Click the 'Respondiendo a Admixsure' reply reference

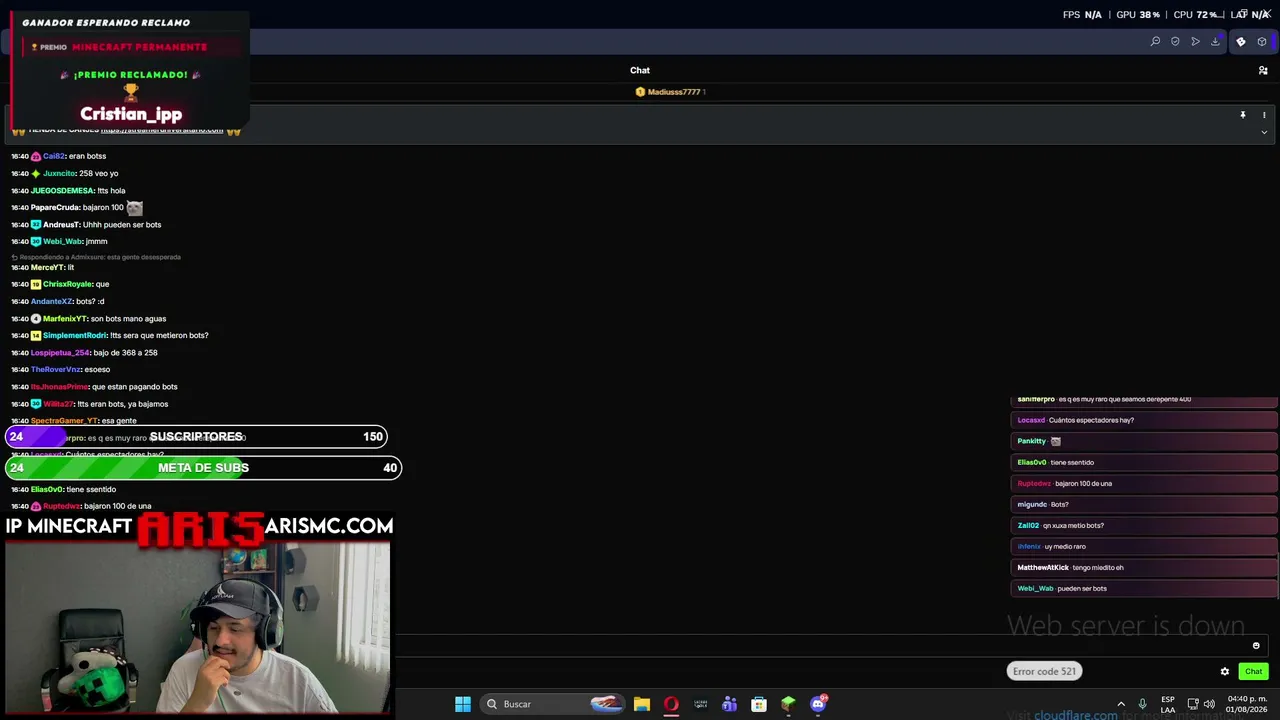pos(96,257)
